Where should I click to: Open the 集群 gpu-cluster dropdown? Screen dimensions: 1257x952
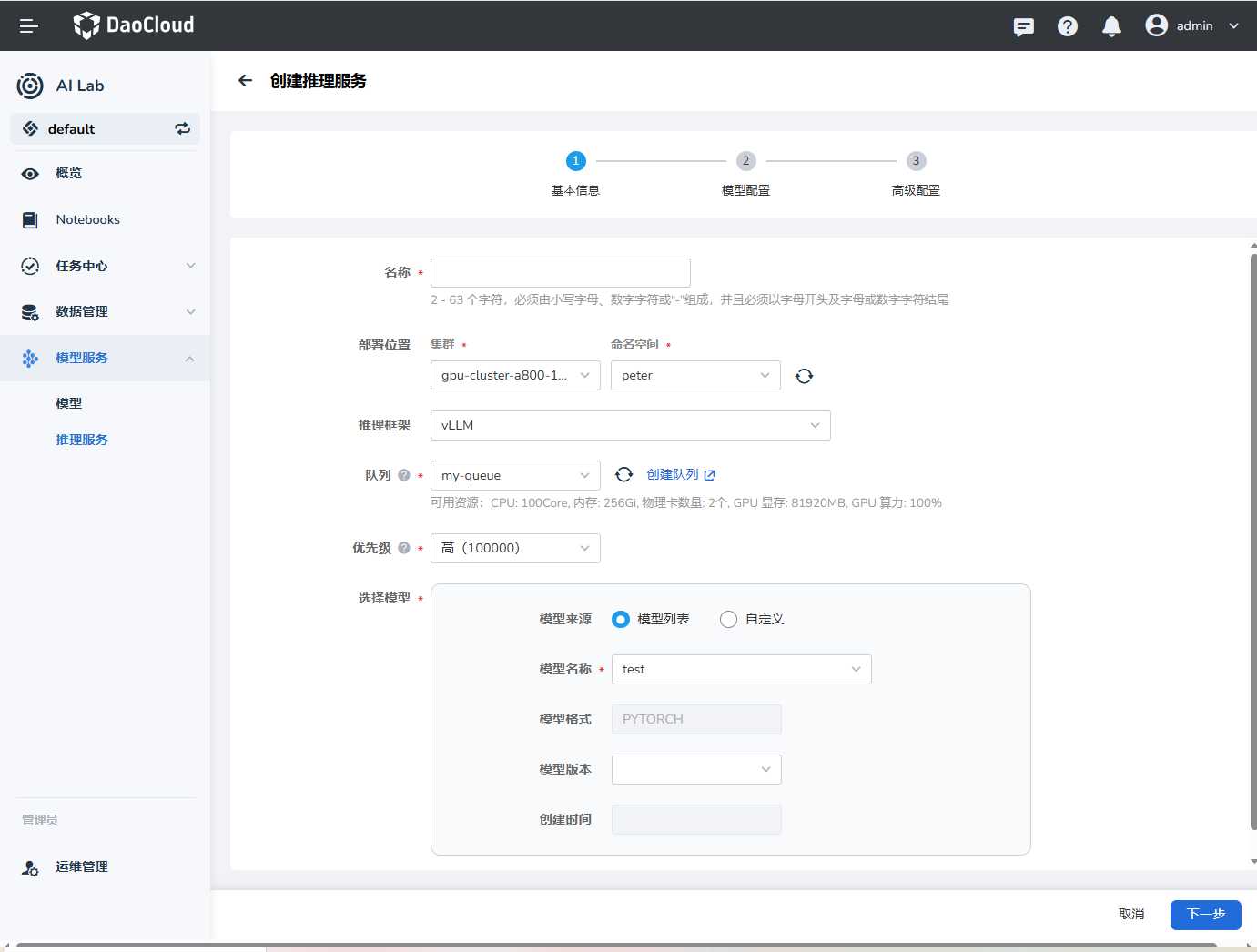pyautogui.click(x=515, y=375)
